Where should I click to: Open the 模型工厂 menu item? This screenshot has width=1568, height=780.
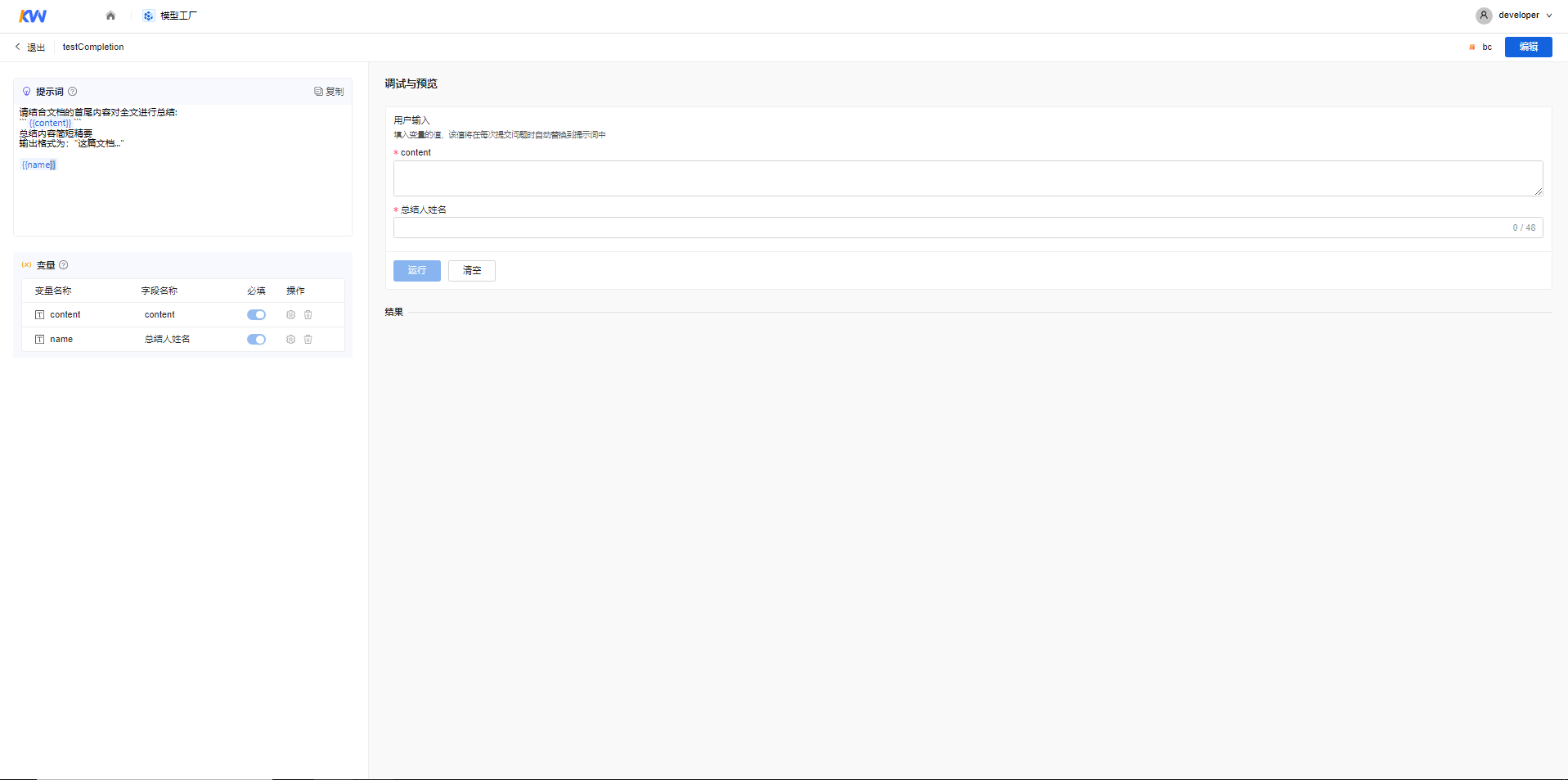pyautogui.click(x=170, y=16)
